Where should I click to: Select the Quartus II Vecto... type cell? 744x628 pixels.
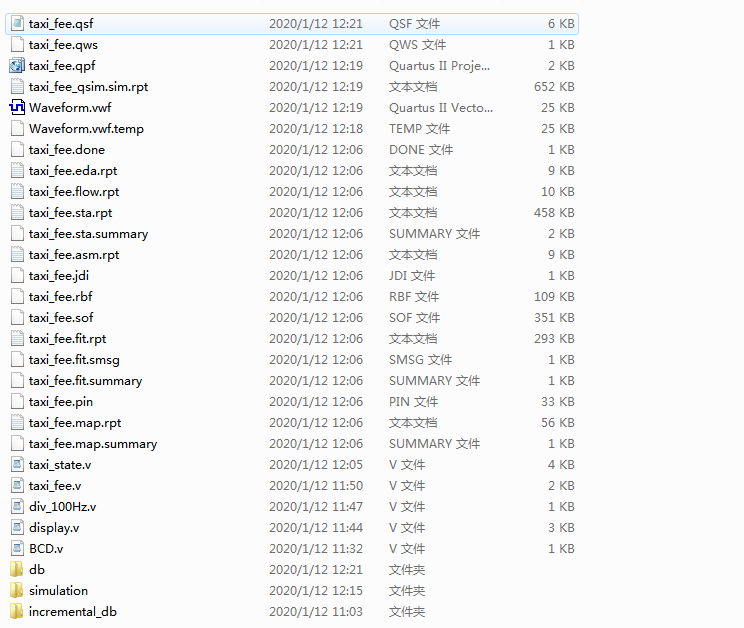[x=441, y=108]
